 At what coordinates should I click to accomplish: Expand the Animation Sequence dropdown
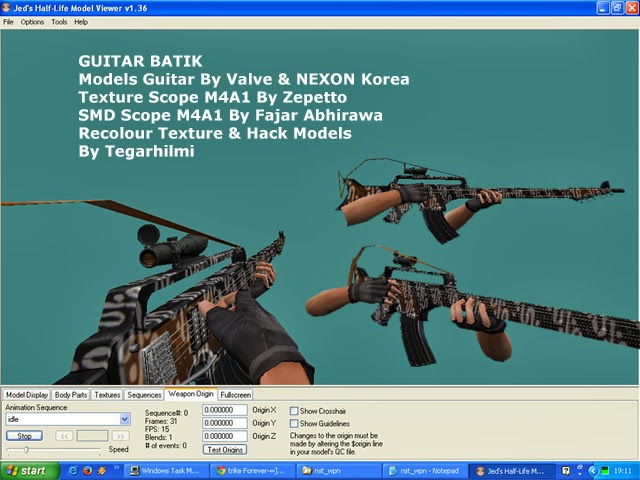(x=124, y=419)
